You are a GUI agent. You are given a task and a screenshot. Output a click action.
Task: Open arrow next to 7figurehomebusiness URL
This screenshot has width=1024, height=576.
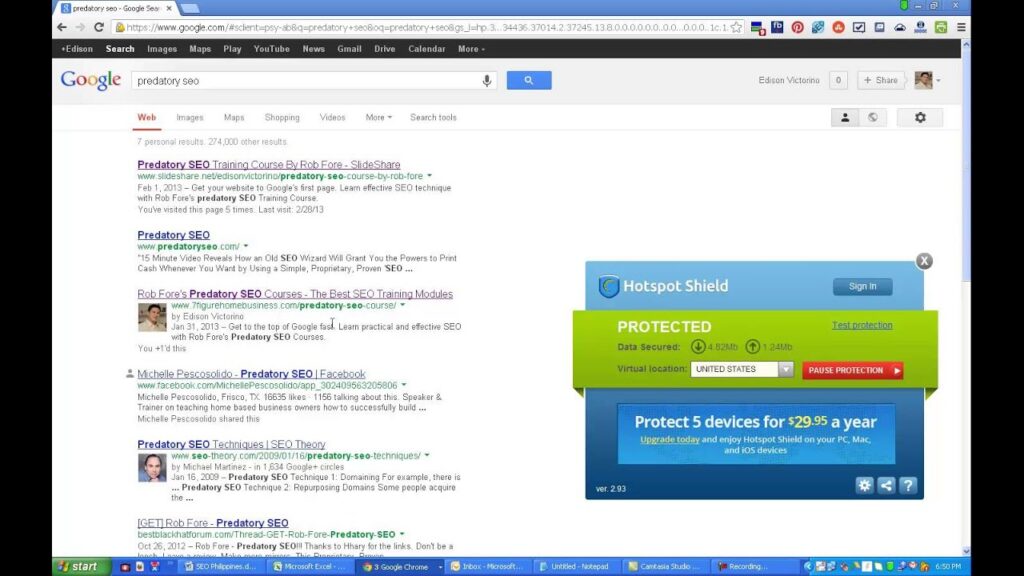point(403,305)
